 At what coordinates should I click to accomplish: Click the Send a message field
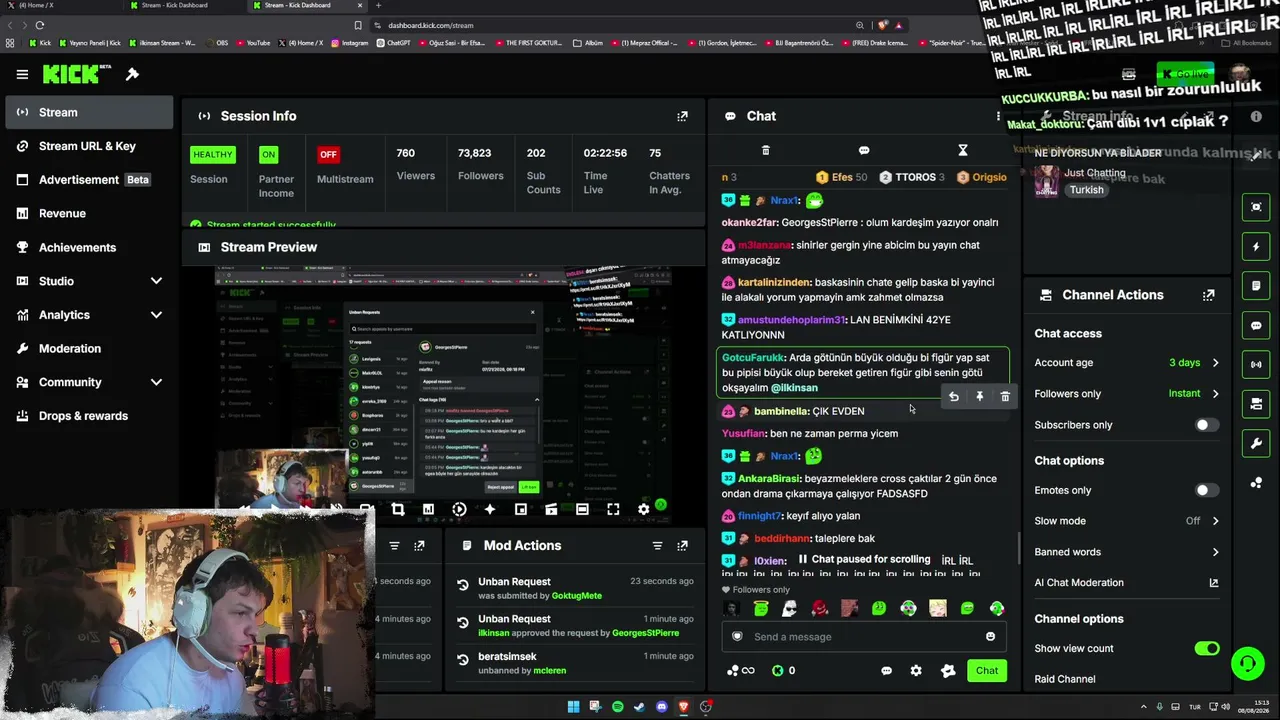point(864,636)
